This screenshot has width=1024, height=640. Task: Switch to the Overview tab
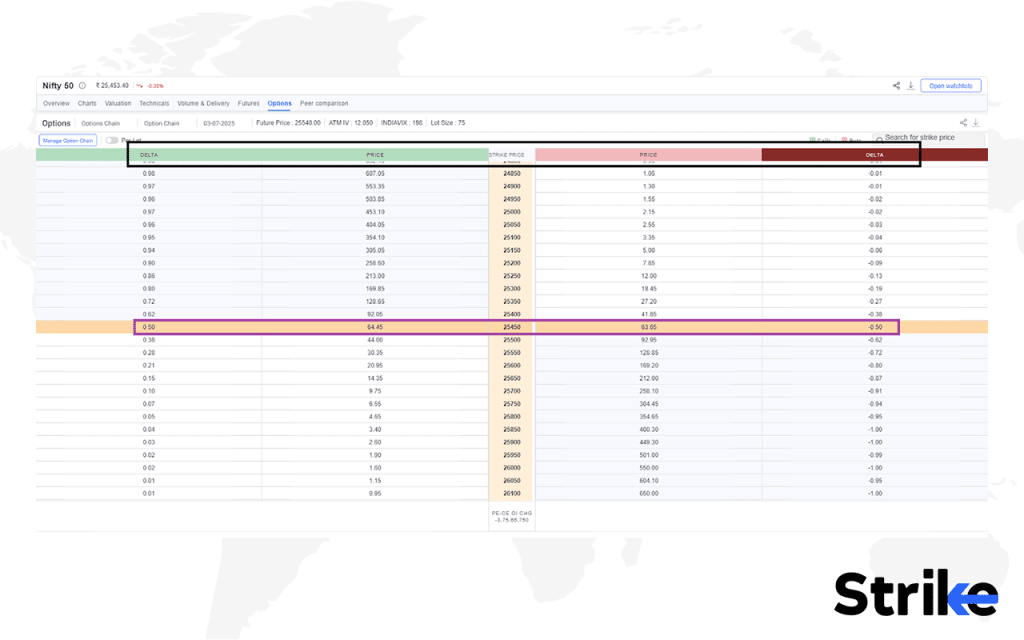click(56, 103)
